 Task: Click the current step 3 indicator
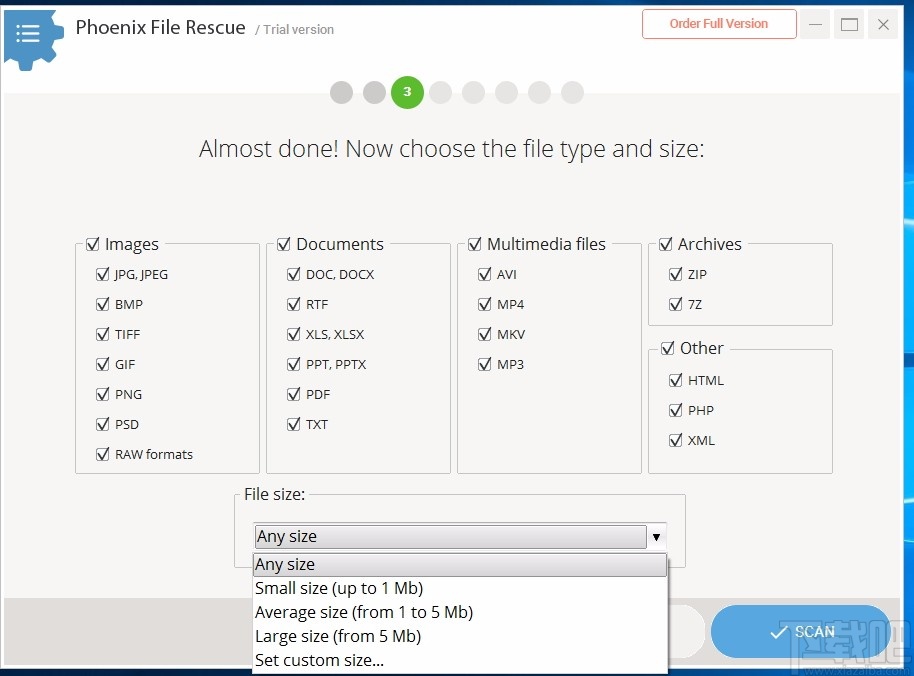click(407, 93)
